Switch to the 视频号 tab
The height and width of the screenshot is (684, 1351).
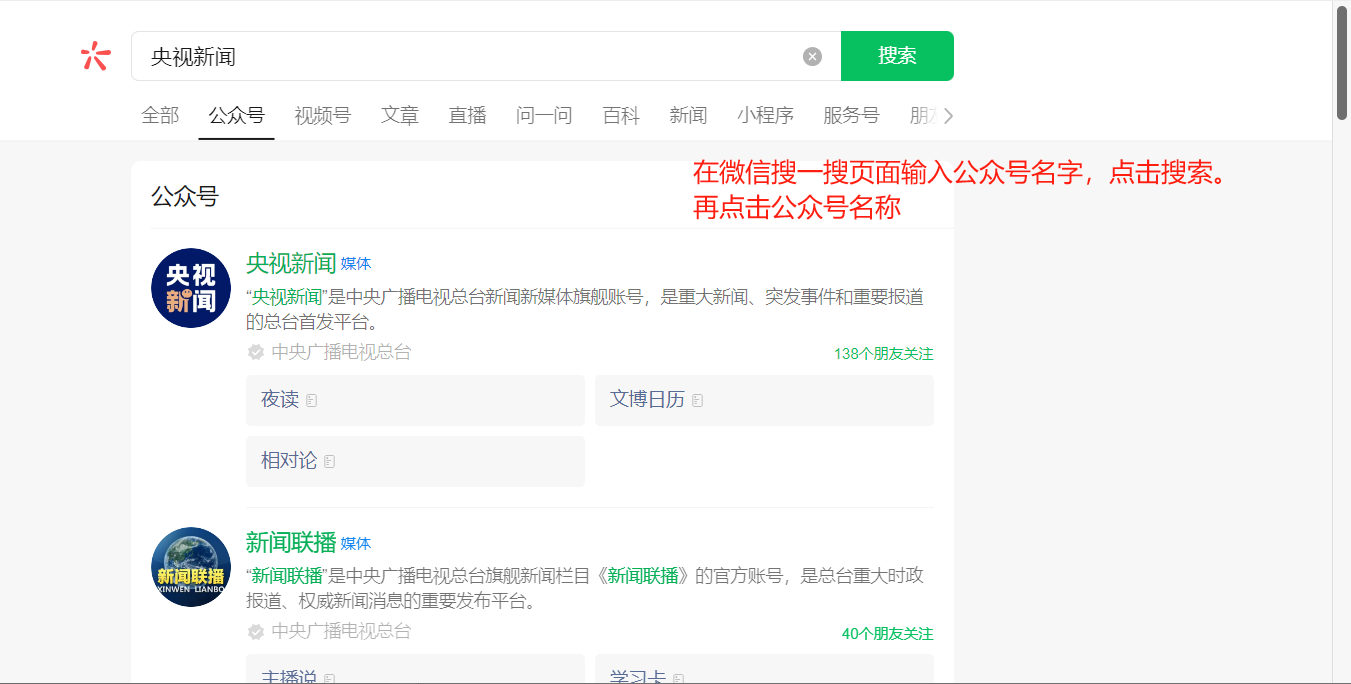[322, 116]
